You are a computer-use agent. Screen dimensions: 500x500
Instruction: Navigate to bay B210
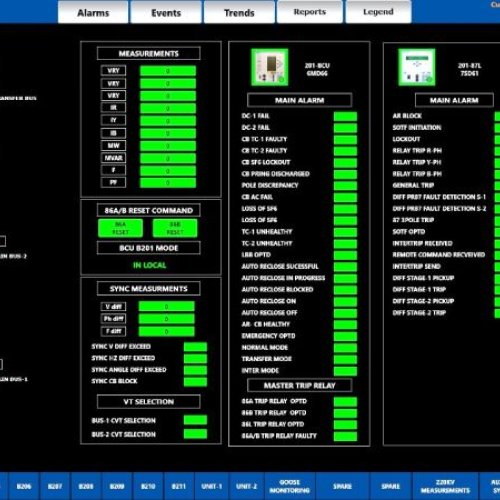tap(148, 486)
